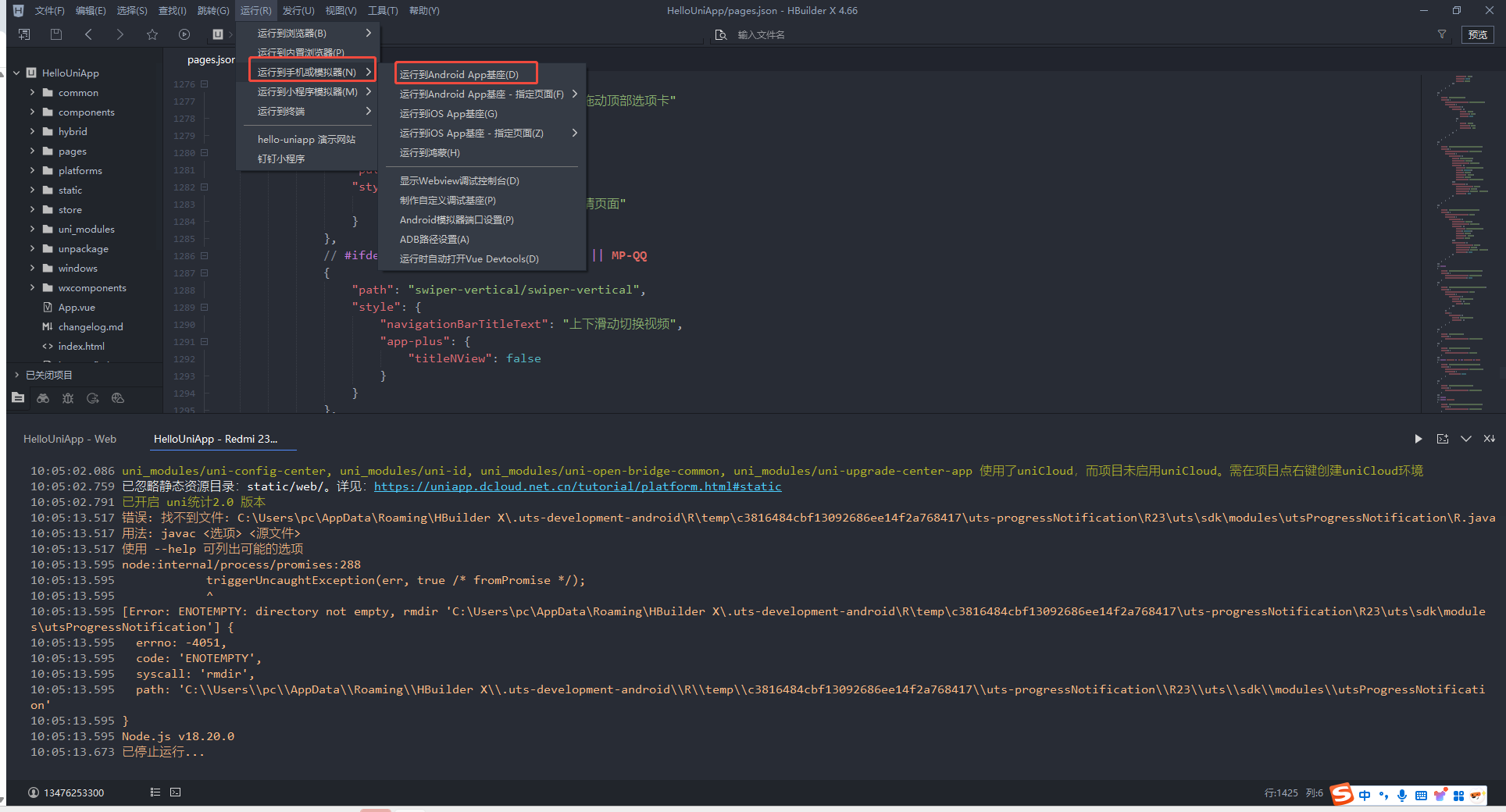The height and width of the screenshot is (812, 1506).
Task: Click the user account icon in status bar
Action: click(34, 792)
